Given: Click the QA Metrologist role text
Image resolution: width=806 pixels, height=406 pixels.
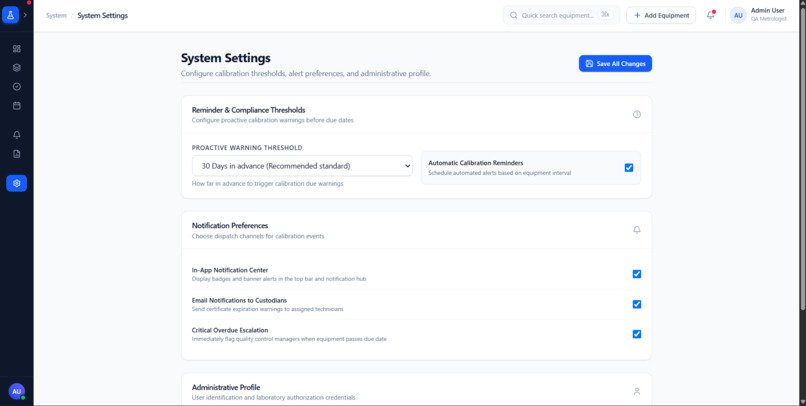Looking at the screenshot, I should (x=768, y=19).
